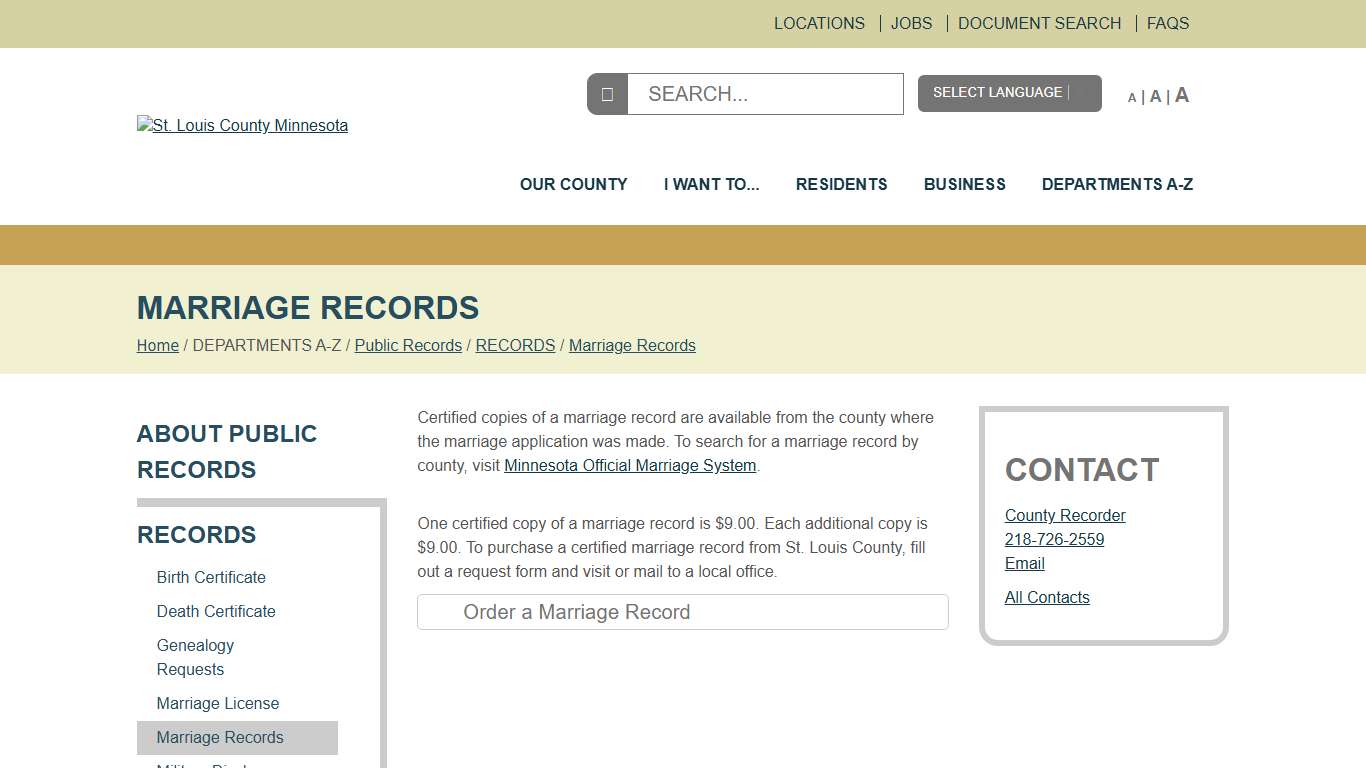Select the medium font size A
Viewport: 1366px width, 768px height.
pyautogui.click(x=1155, y=95)
